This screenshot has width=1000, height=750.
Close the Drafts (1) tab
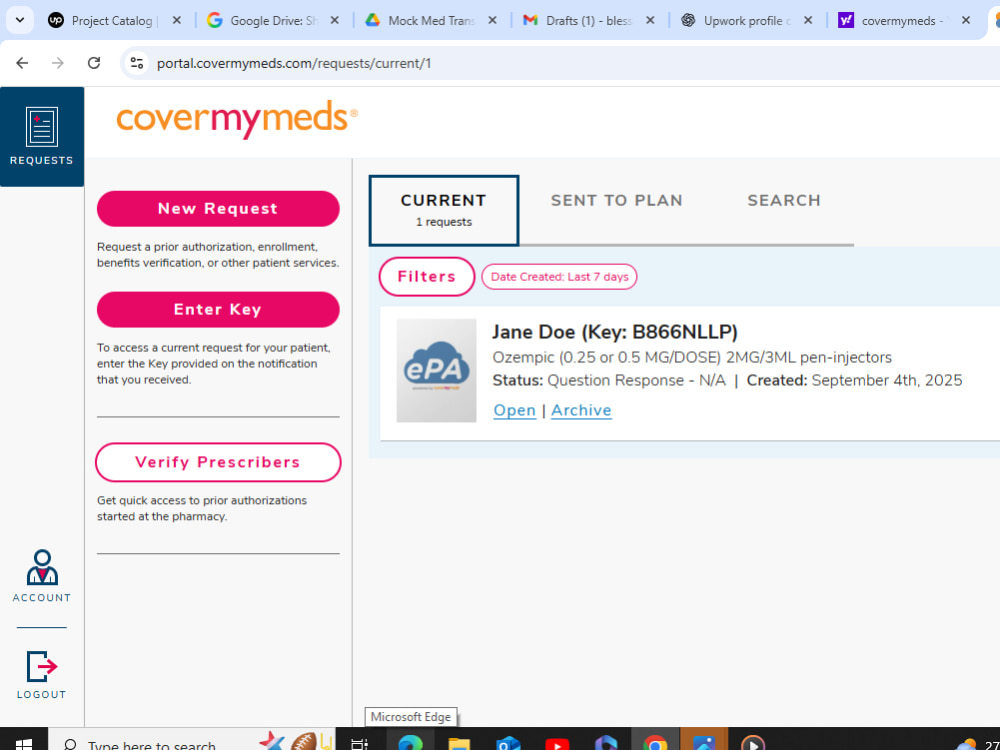coord(650,20)
